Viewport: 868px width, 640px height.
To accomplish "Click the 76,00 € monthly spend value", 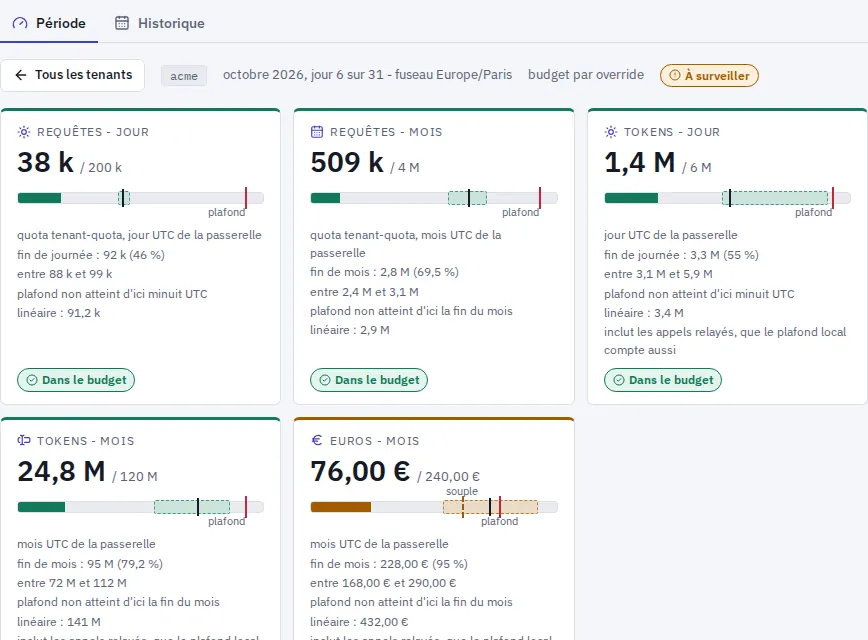I will 360,472.
